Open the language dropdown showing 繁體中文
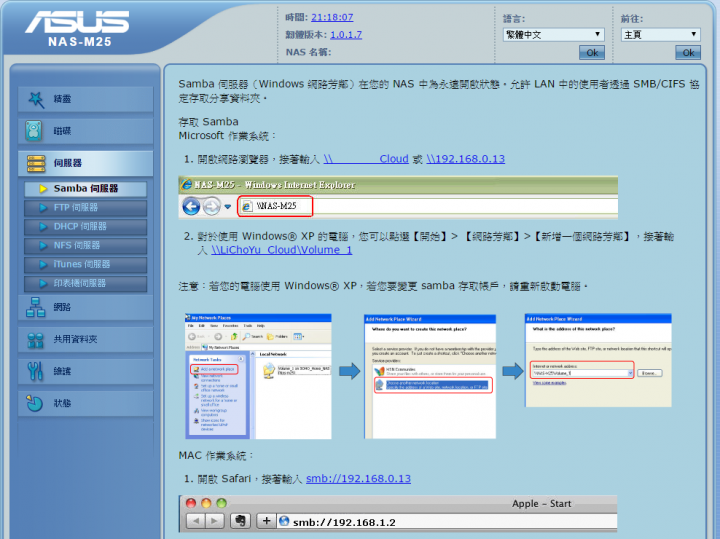720x539 pixels. click(x=553, y=34)
